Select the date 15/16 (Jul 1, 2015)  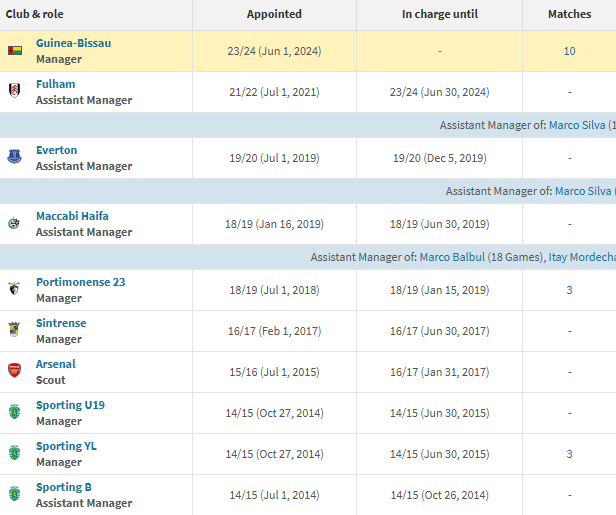click(274, 372)
